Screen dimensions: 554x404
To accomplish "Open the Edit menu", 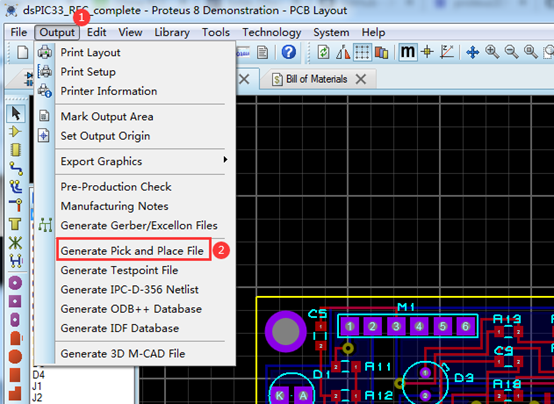I will pyautogui.click(x=96, y=33).
